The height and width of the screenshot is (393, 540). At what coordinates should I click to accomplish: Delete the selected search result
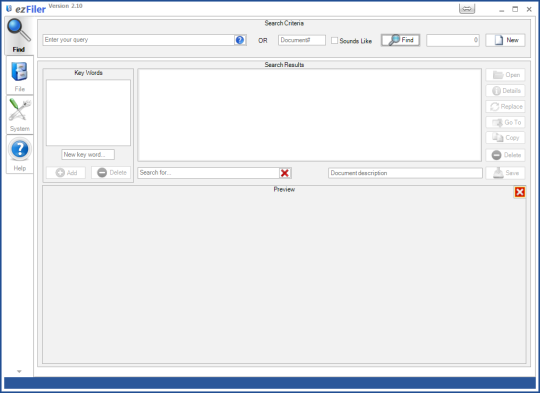point(505,155)
